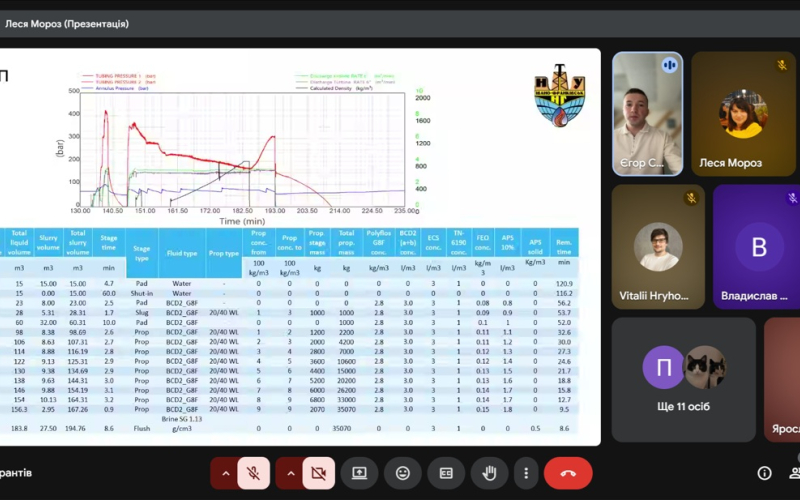Open audio settings chevron next to microphone
This screenshot has height=500, width=800.
tap(224, 473)
